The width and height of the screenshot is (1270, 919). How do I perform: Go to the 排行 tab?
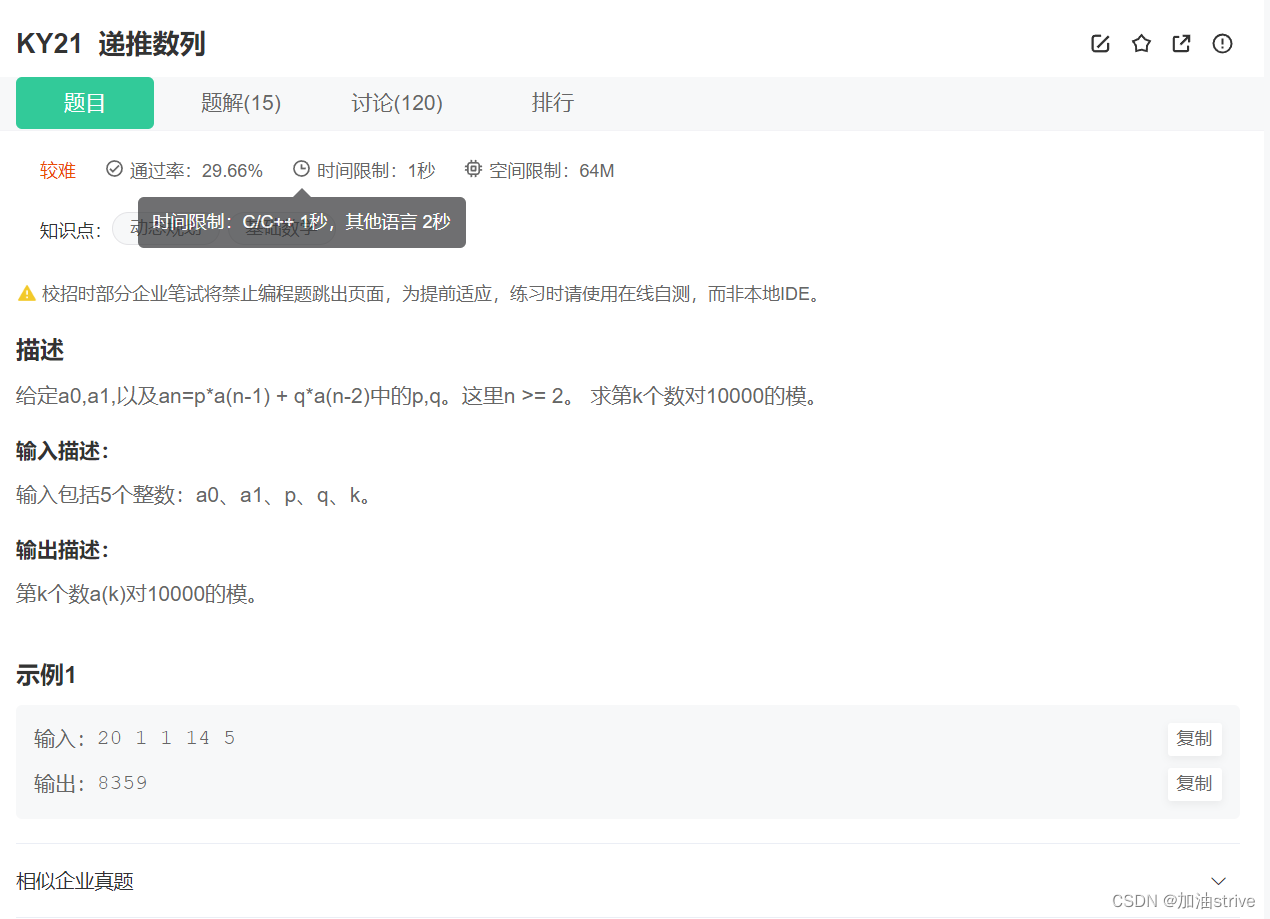pyautogui.click(x=553, y=103)
